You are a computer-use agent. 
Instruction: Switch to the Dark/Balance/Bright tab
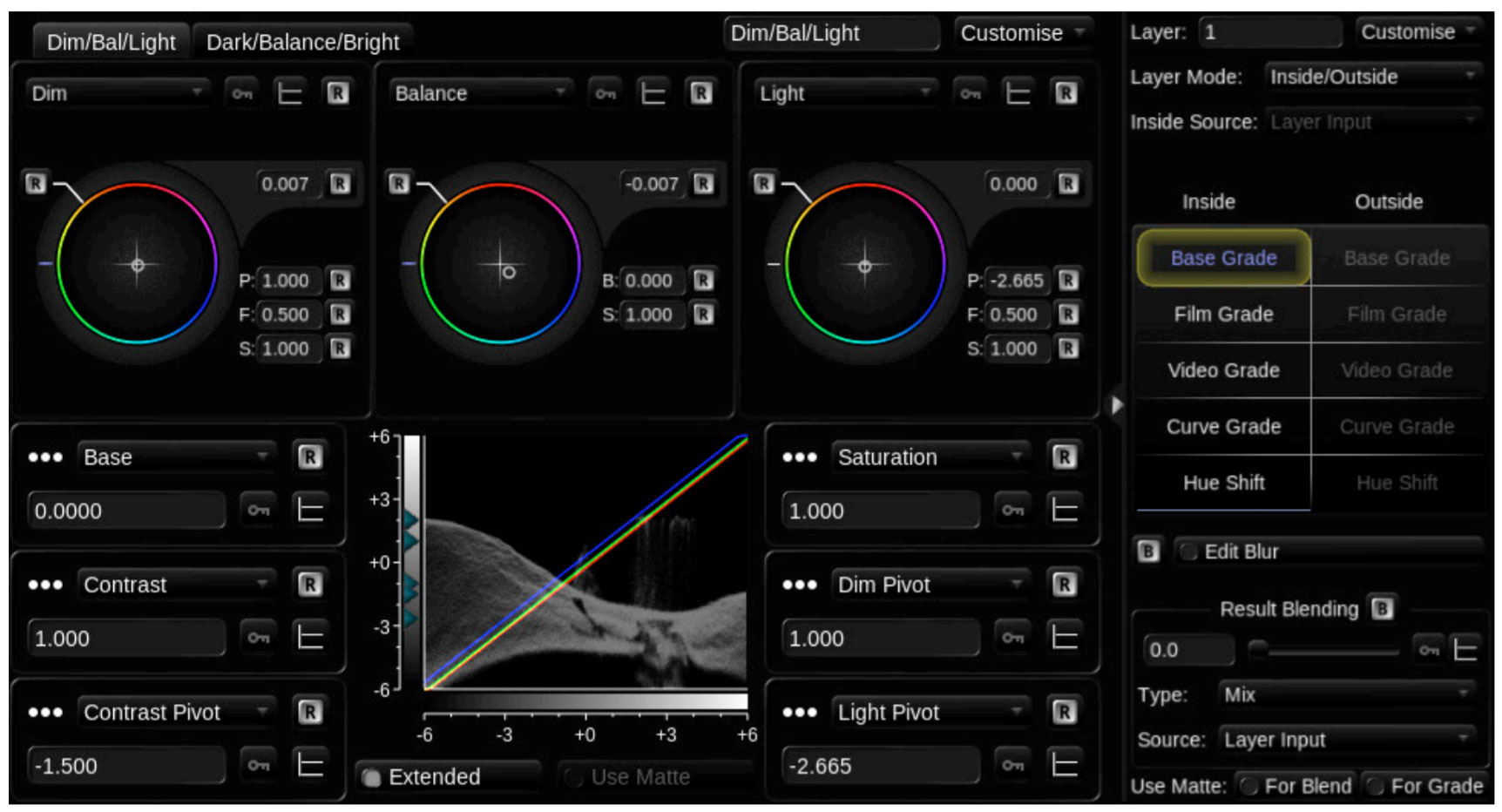305,41
